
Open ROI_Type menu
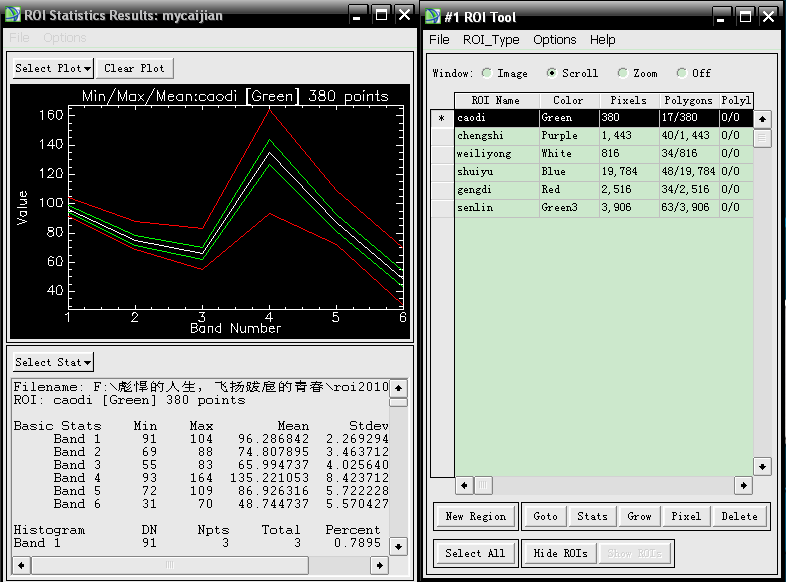pos(491,40)
